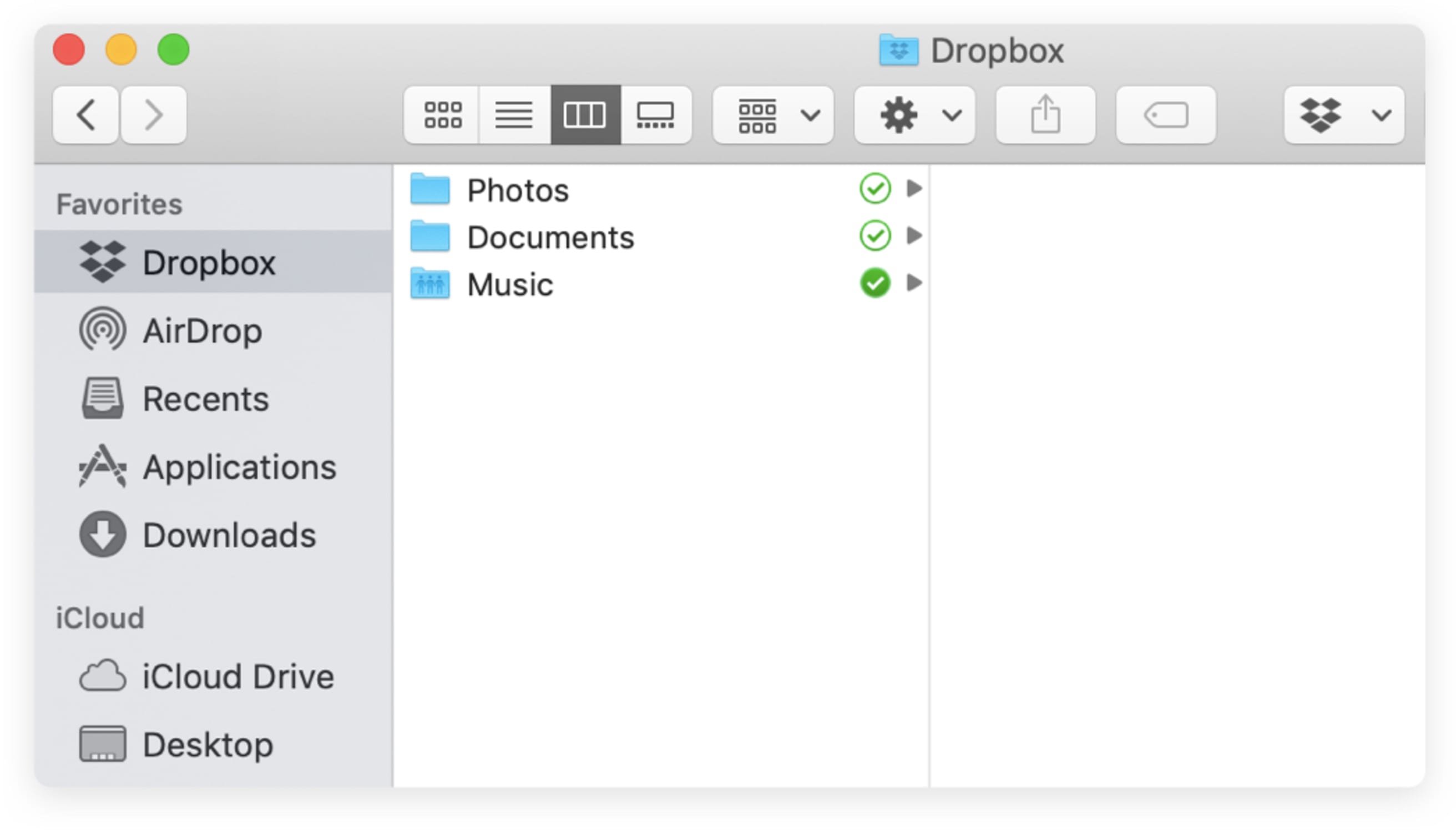Expand the Photos folder arrow

(x=914, y=188)
